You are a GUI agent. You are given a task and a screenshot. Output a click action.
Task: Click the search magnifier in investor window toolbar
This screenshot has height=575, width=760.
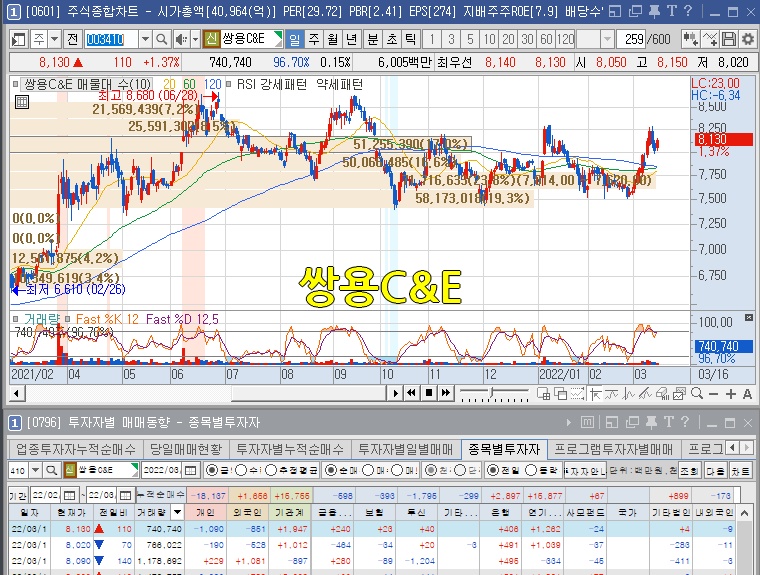click(51, 470)
